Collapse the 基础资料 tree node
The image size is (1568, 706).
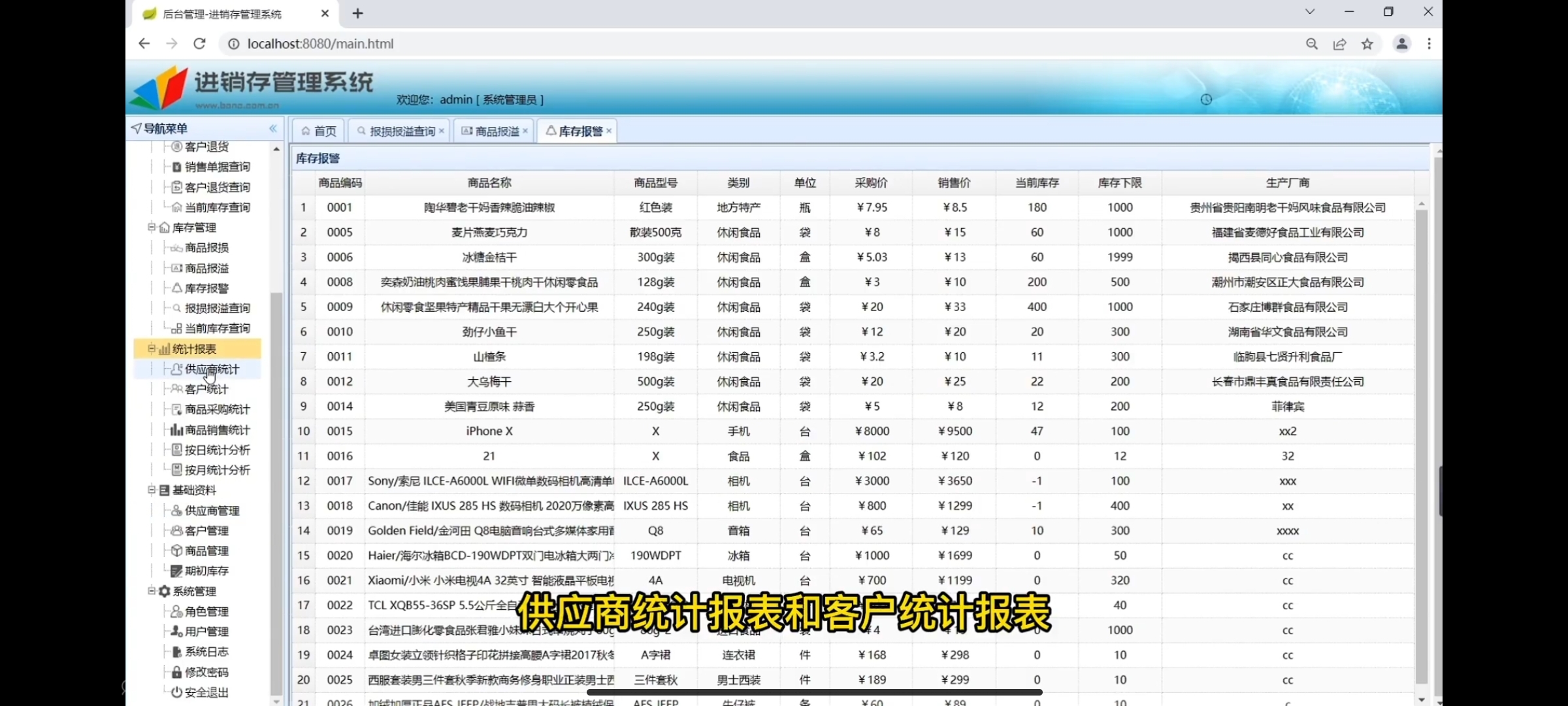click(x=152, y=490)
